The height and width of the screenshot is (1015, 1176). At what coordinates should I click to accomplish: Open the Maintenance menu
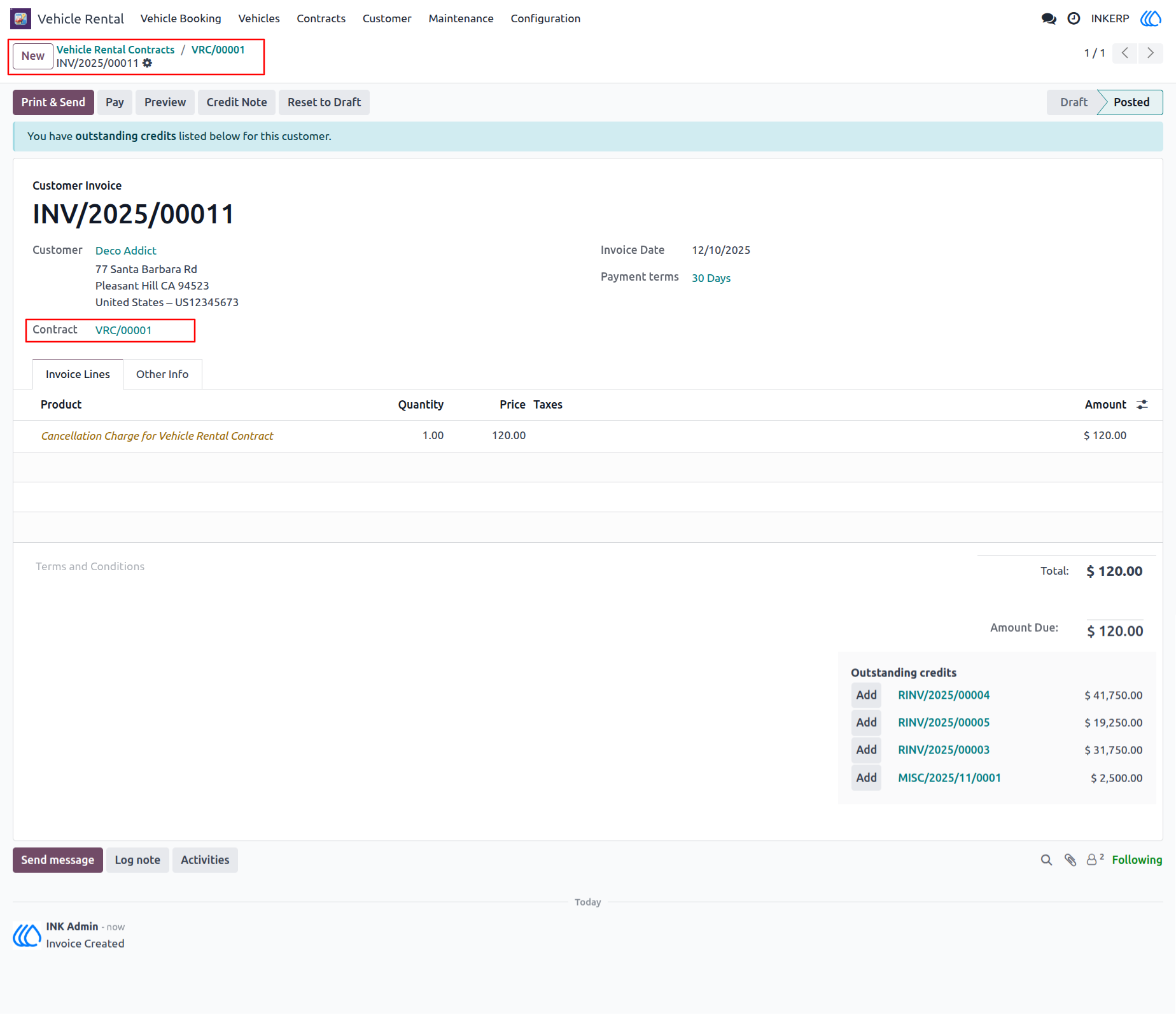pos(461,18)
